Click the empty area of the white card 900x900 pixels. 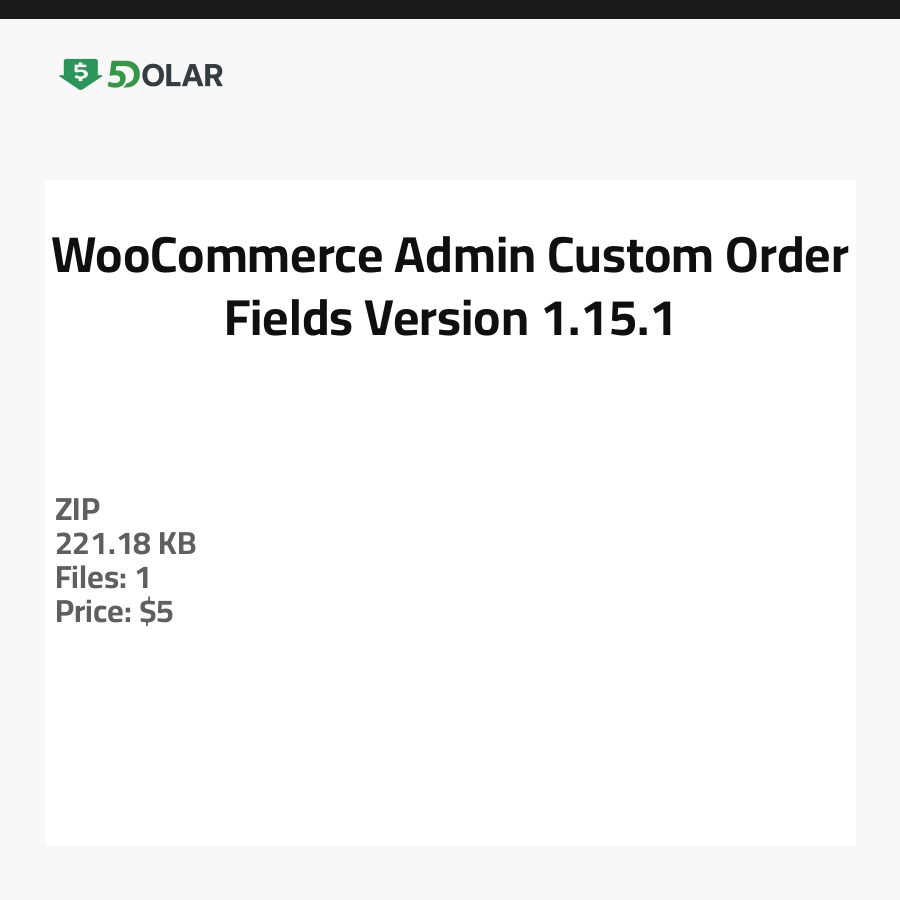point(500,720)
